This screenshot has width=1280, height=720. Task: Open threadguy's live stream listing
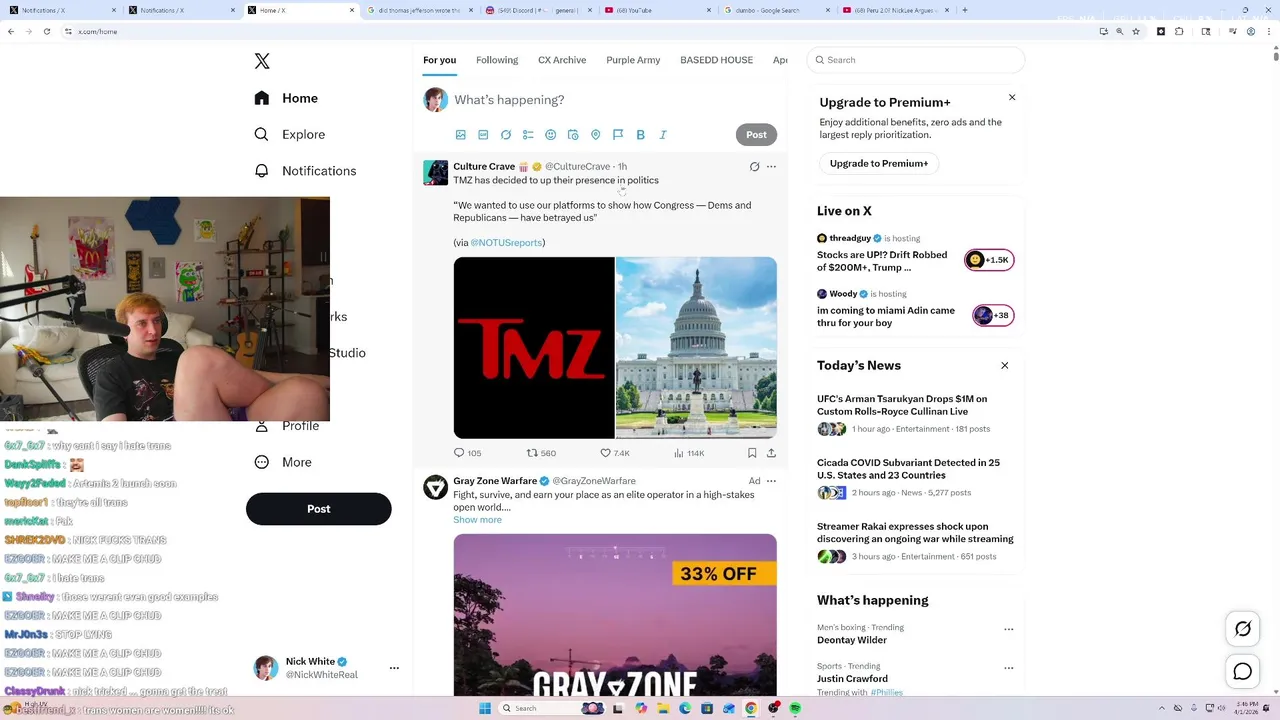[915, 254]
